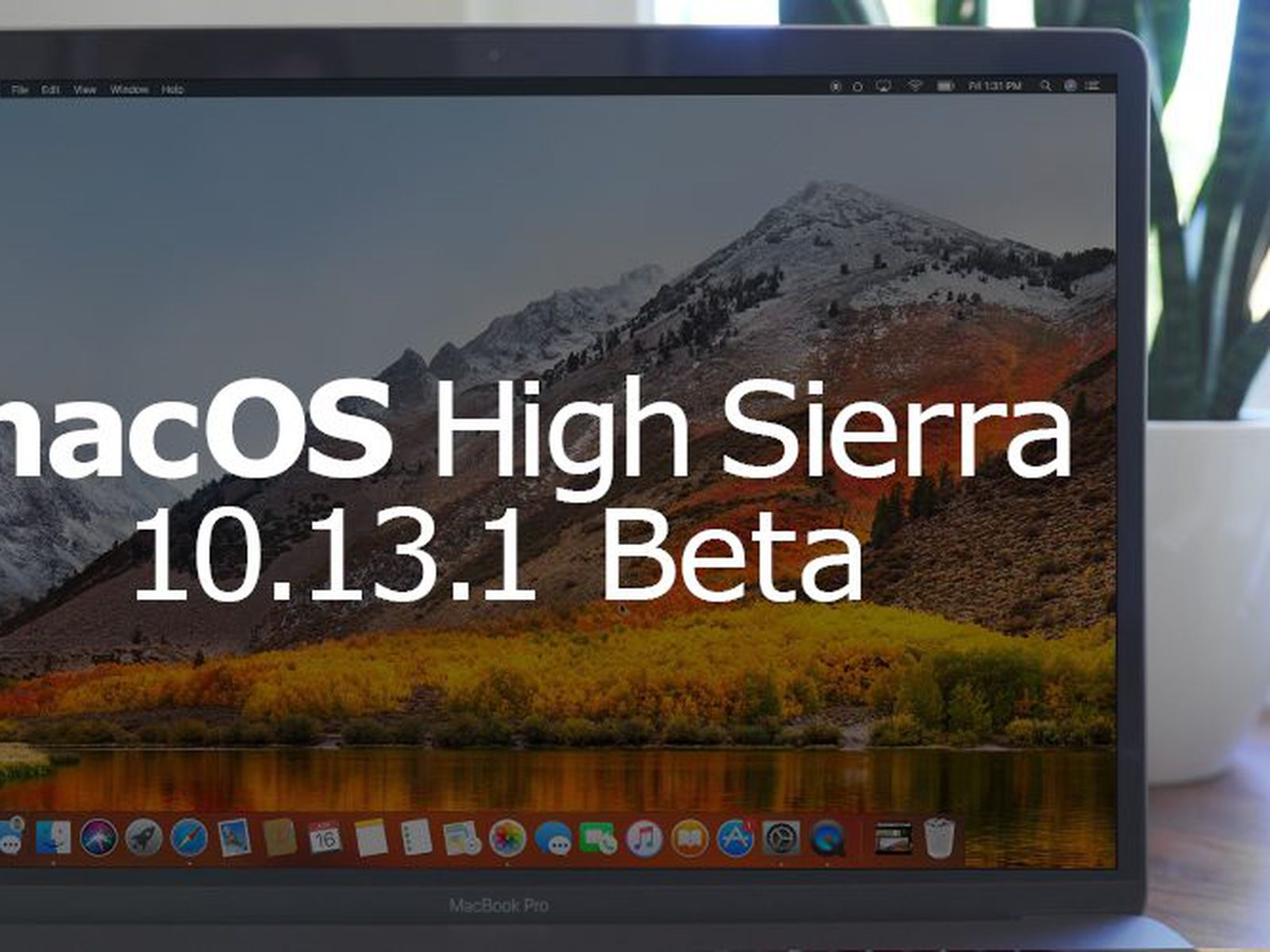Open iBooks from the dock
The image size is (1270, 952).
coord(690,838)
